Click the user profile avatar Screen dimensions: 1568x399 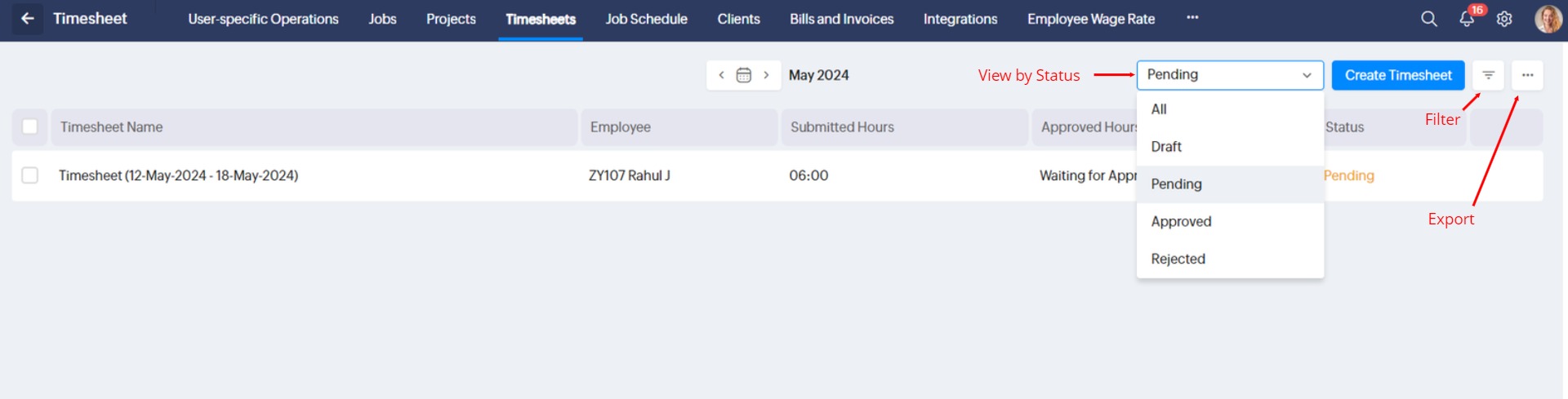[x=1548, y=19]
